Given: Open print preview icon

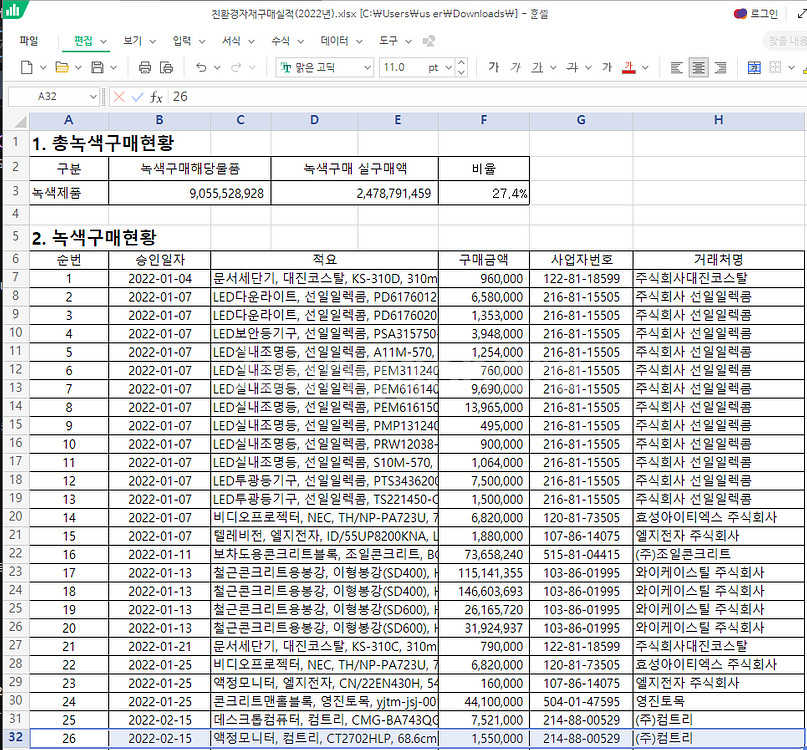Looking at the screenshot, I should click(166, 67).
